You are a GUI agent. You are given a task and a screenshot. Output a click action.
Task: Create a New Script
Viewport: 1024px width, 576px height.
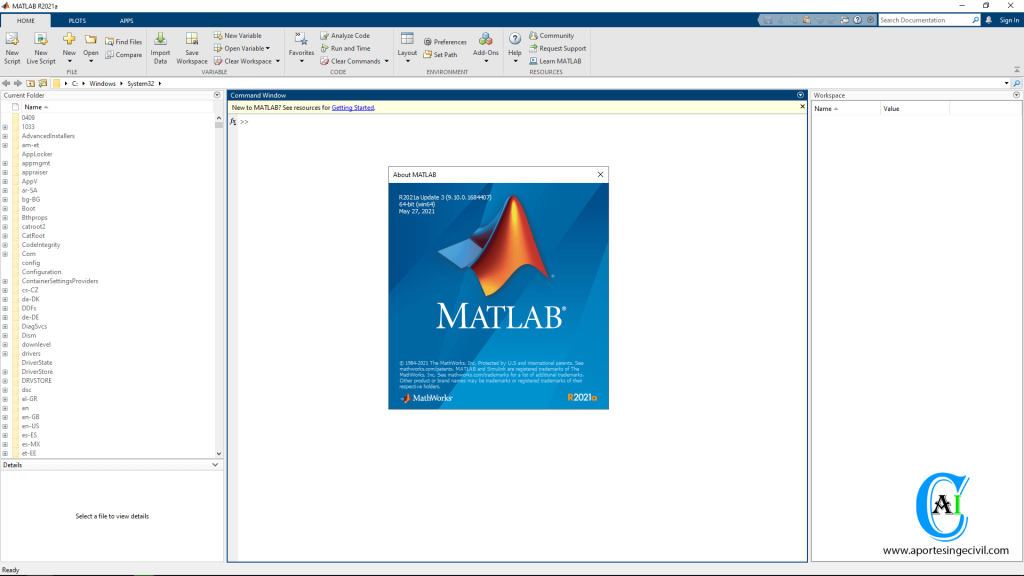pyautogui.click(x=12, y=45)
